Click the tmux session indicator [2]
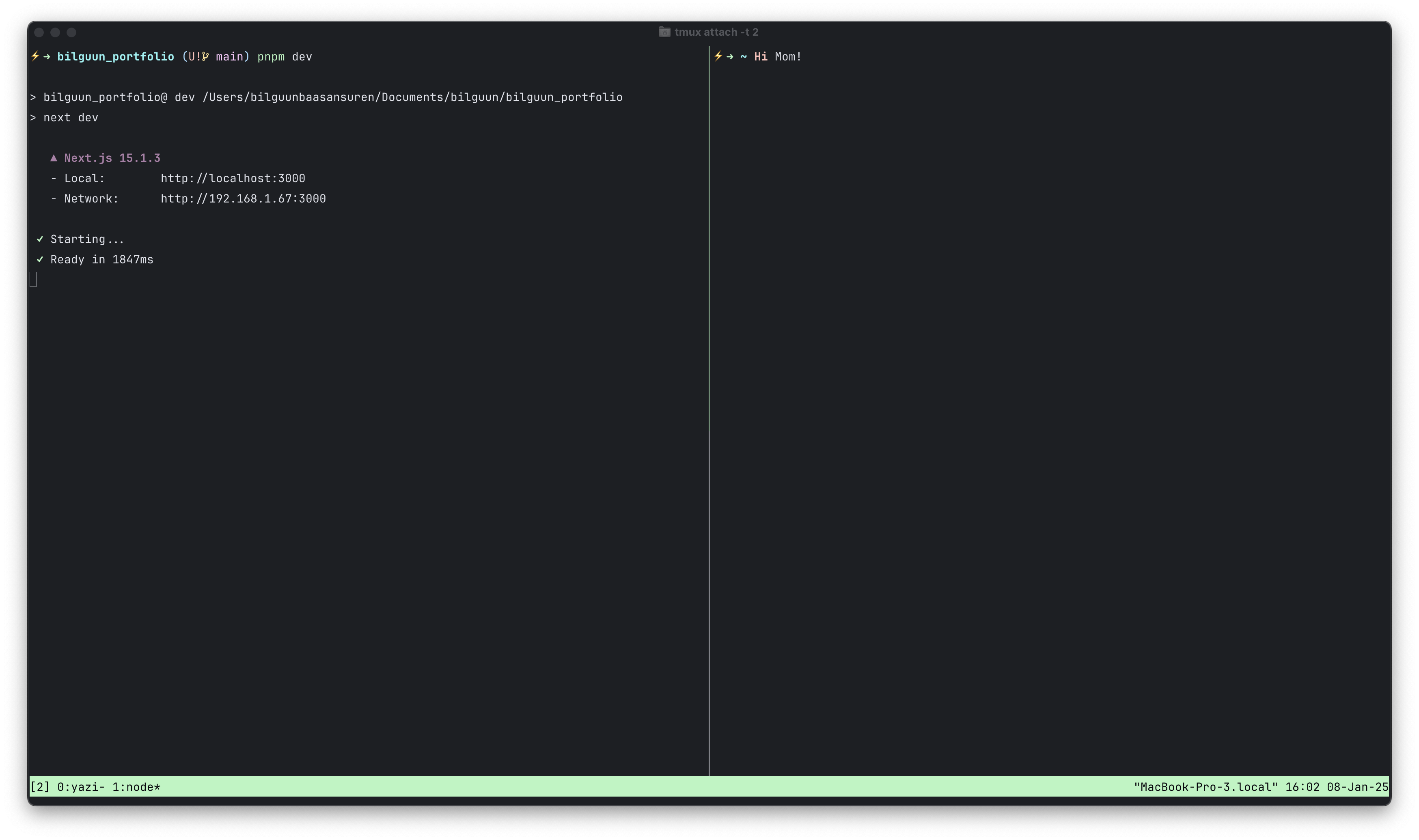The width and height of the screenshot is (1419, 840). click(40, 787)
